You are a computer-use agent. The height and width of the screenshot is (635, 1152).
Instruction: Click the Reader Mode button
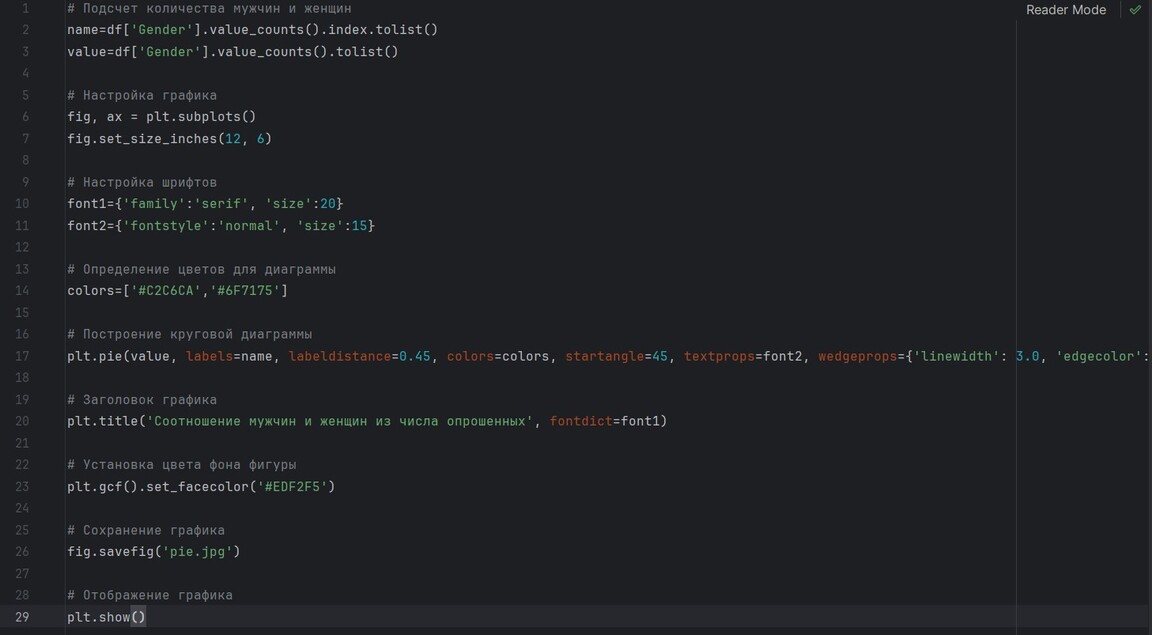pyautogui.click(x=1065, y=10)
